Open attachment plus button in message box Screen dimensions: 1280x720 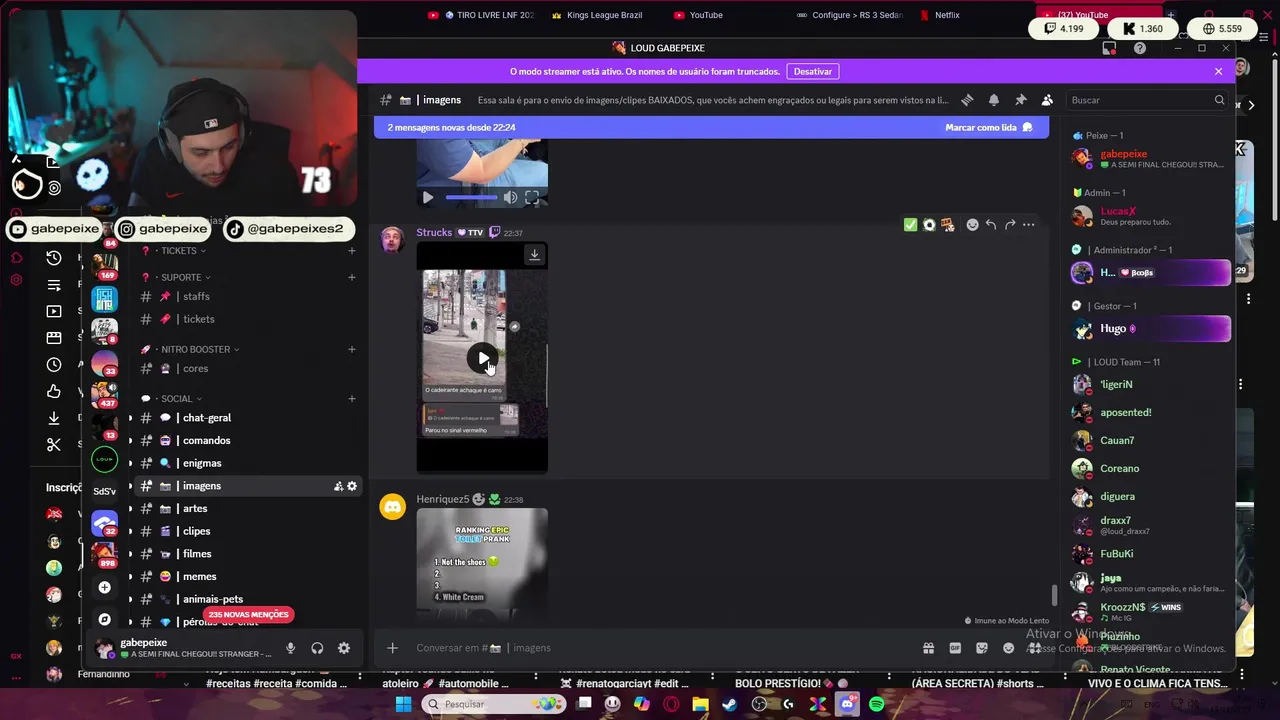click(392, 648)
